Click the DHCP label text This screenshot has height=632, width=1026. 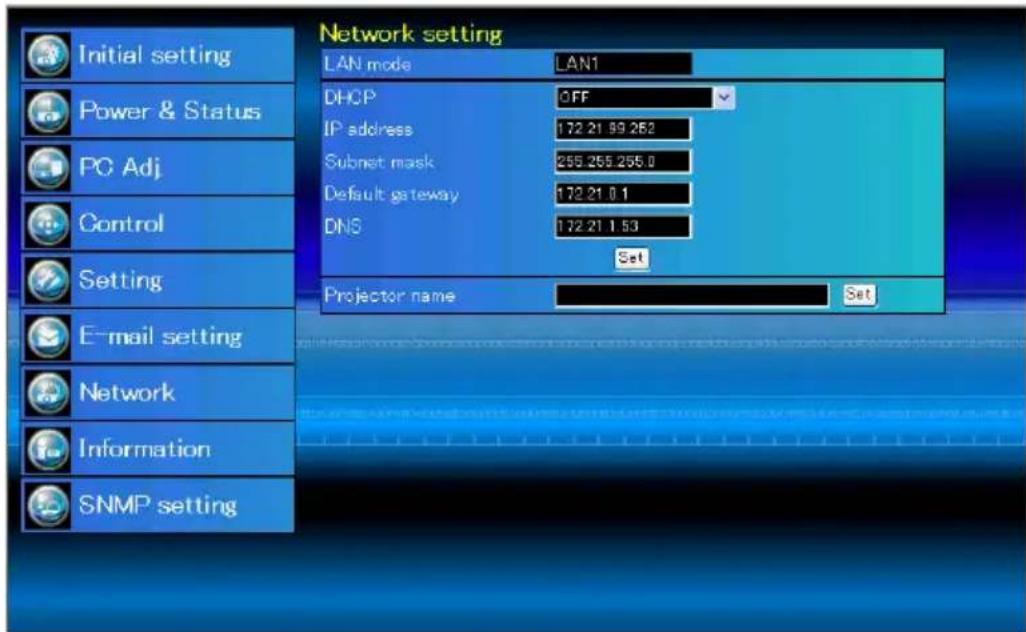(350, 97)
